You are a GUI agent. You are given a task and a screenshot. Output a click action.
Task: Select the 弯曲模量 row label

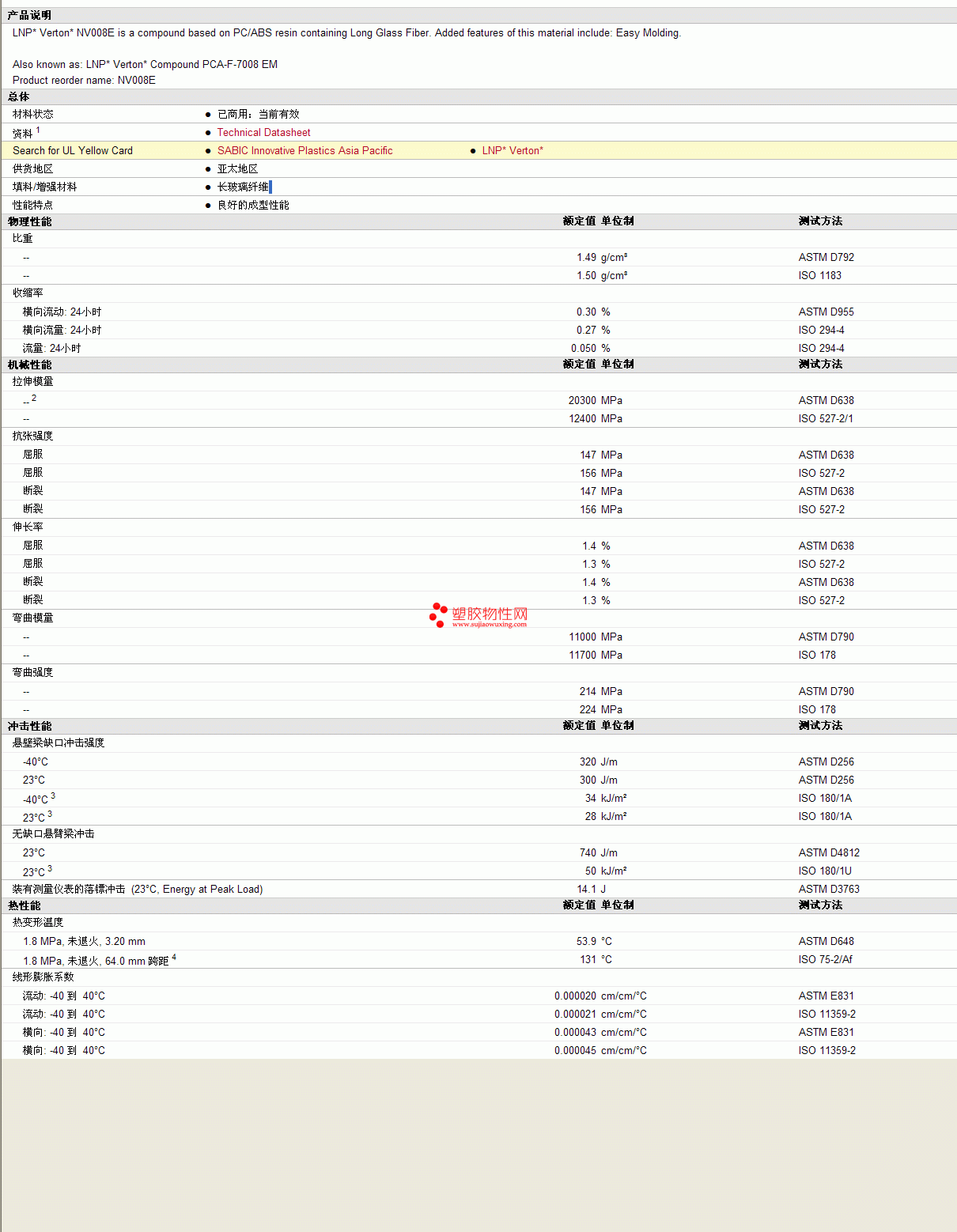click(33, 618)
